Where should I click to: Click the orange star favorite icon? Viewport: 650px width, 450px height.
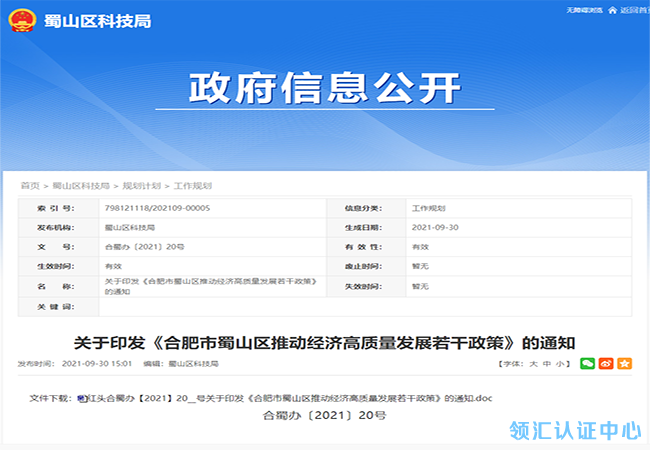click(624, 363)
